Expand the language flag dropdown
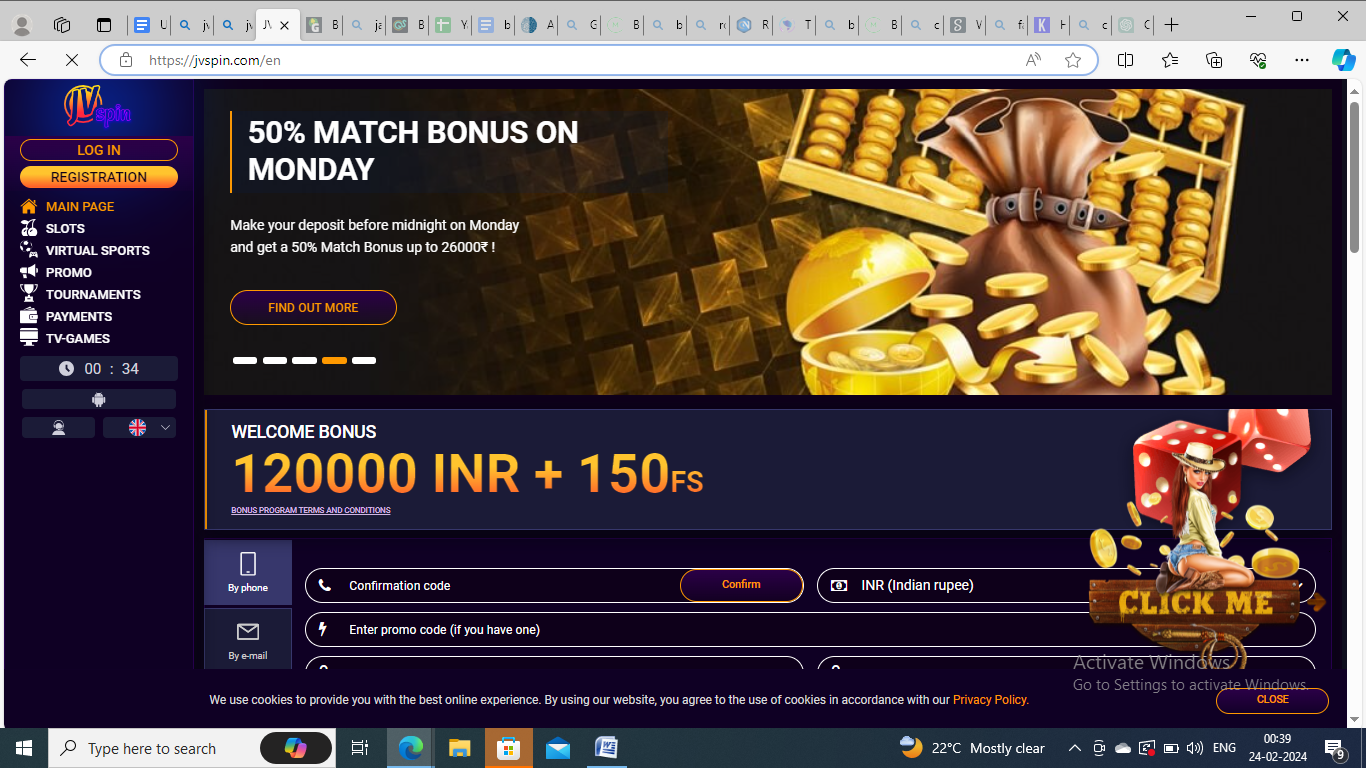 (139, 428)
